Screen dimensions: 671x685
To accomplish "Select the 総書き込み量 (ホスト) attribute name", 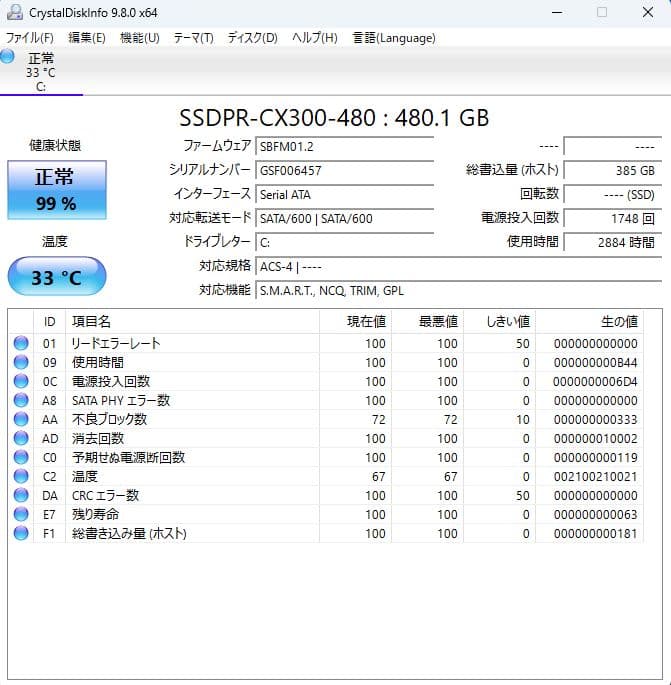I will [129, 533].
